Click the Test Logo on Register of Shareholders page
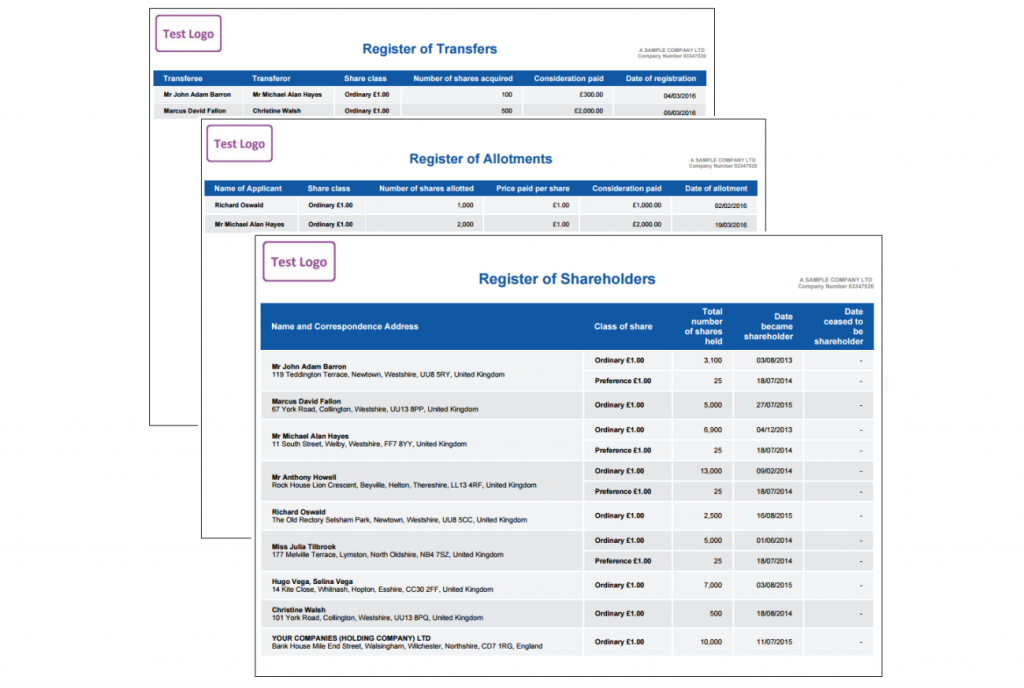This screenshot has height=688, width=1024. (x=299, y=262)
